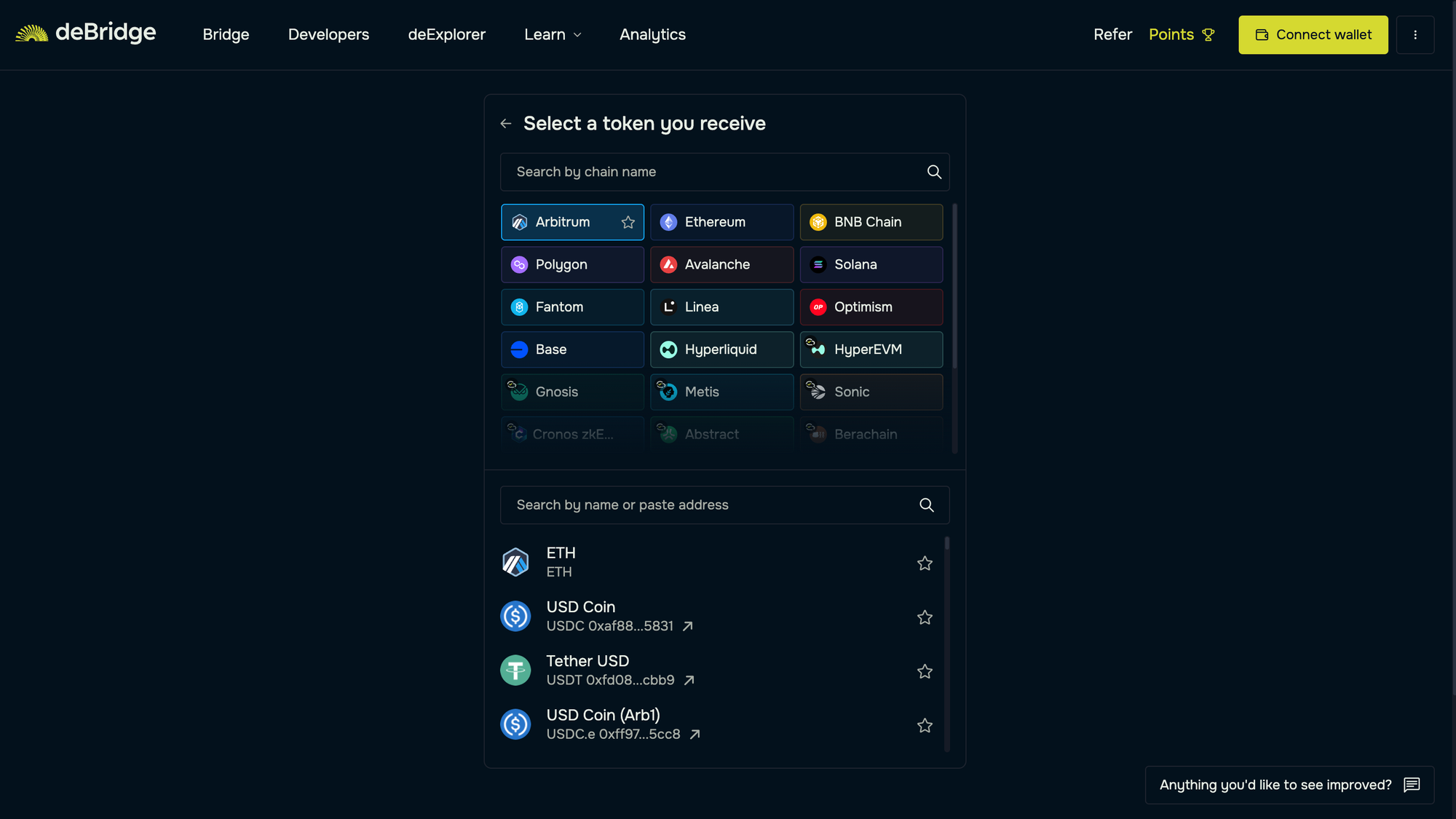
Task: Favorite the Tether USD token
Action: click(x=925, y=671)
